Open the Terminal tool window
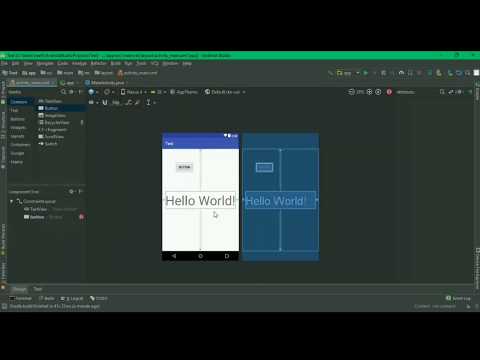Image resolution: width=480 pixels, height=360 pixels. pos(21,298)
